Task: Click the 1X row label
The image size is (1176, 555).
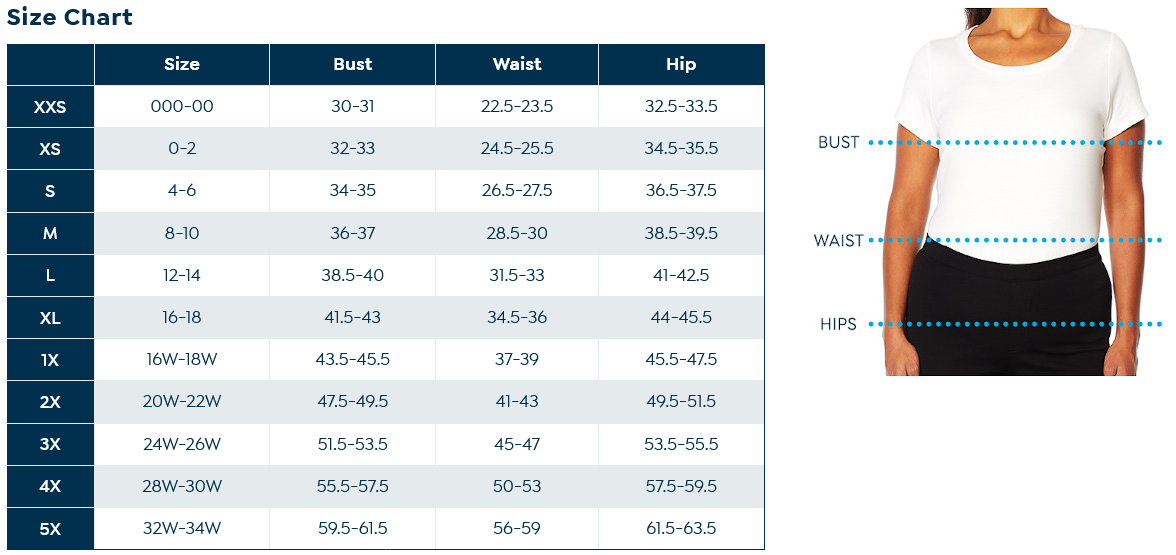Action: coord(50,360)
